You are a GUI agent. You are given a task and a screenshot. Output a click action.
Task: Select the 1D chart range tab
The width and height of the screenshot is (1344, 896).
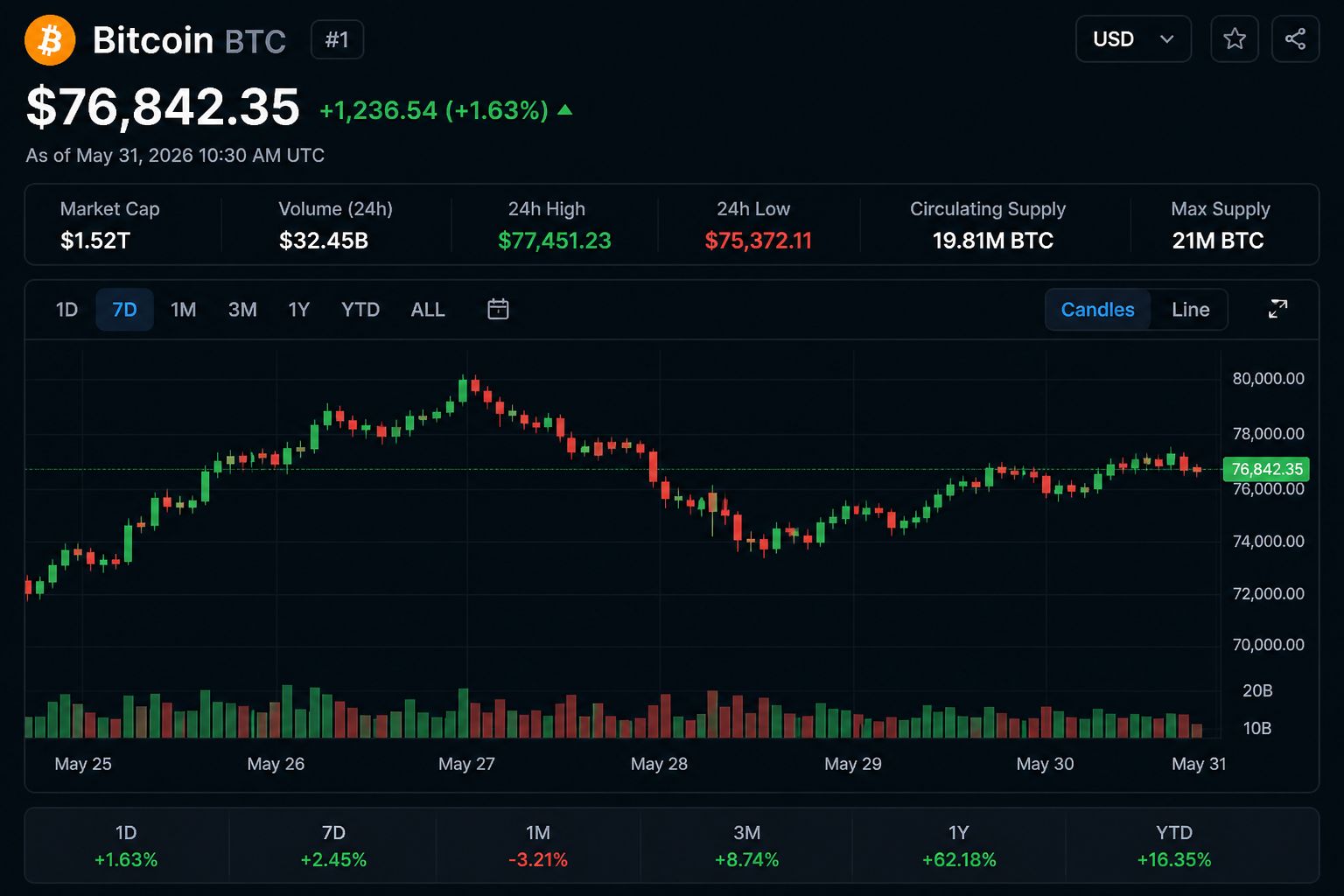[66, 310]
